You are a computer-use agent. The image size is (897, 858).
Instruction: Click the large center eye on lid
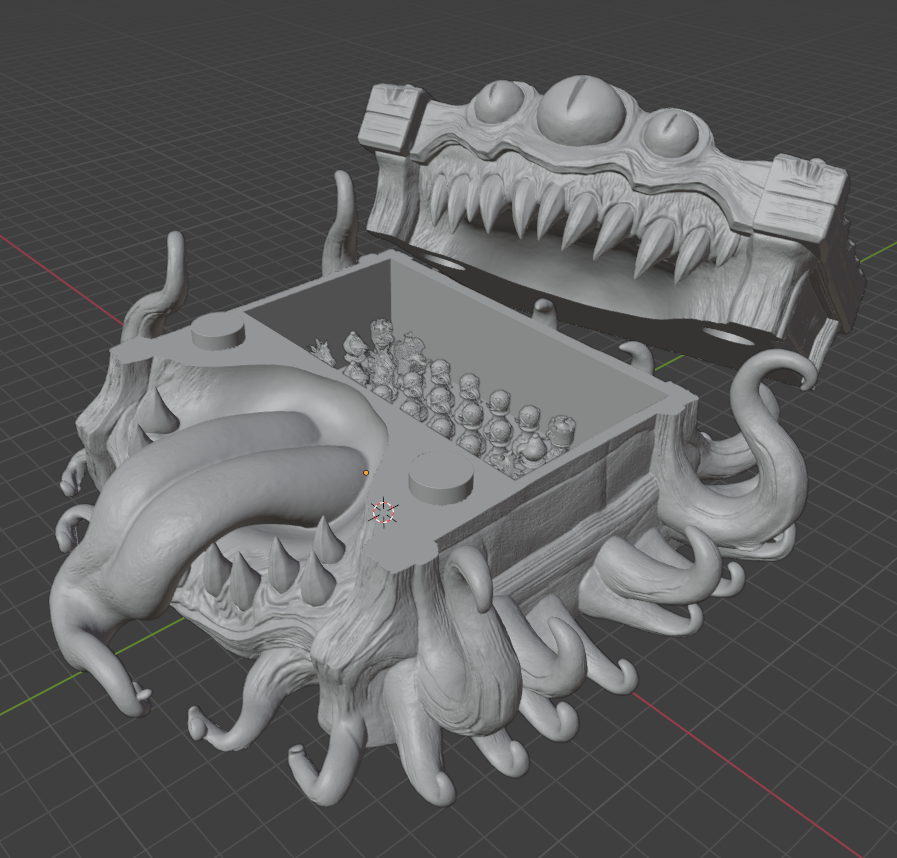(x=581, y=112)
